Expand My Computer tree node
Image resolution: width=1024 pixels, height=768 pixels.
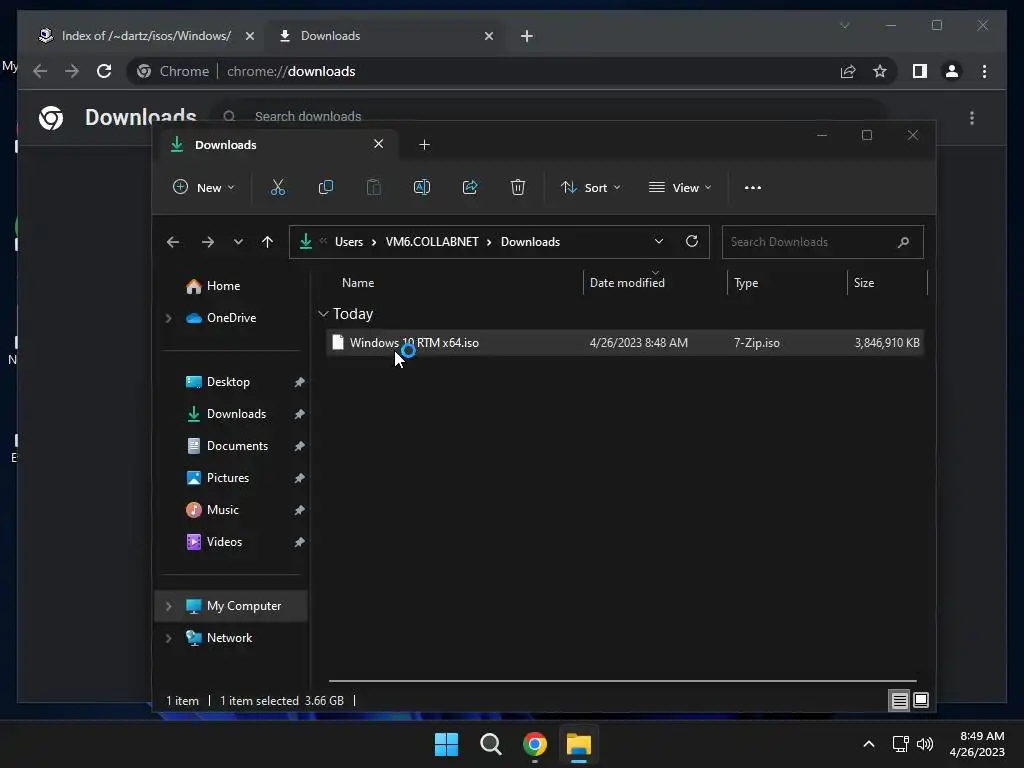pos(168,606)
